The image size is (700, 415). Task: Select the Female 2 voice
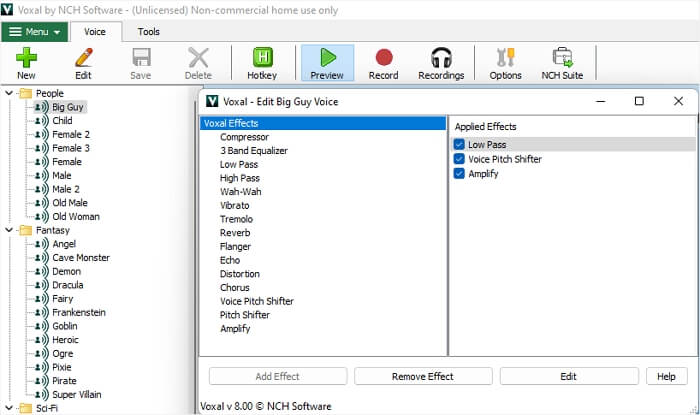coord(71,134)
